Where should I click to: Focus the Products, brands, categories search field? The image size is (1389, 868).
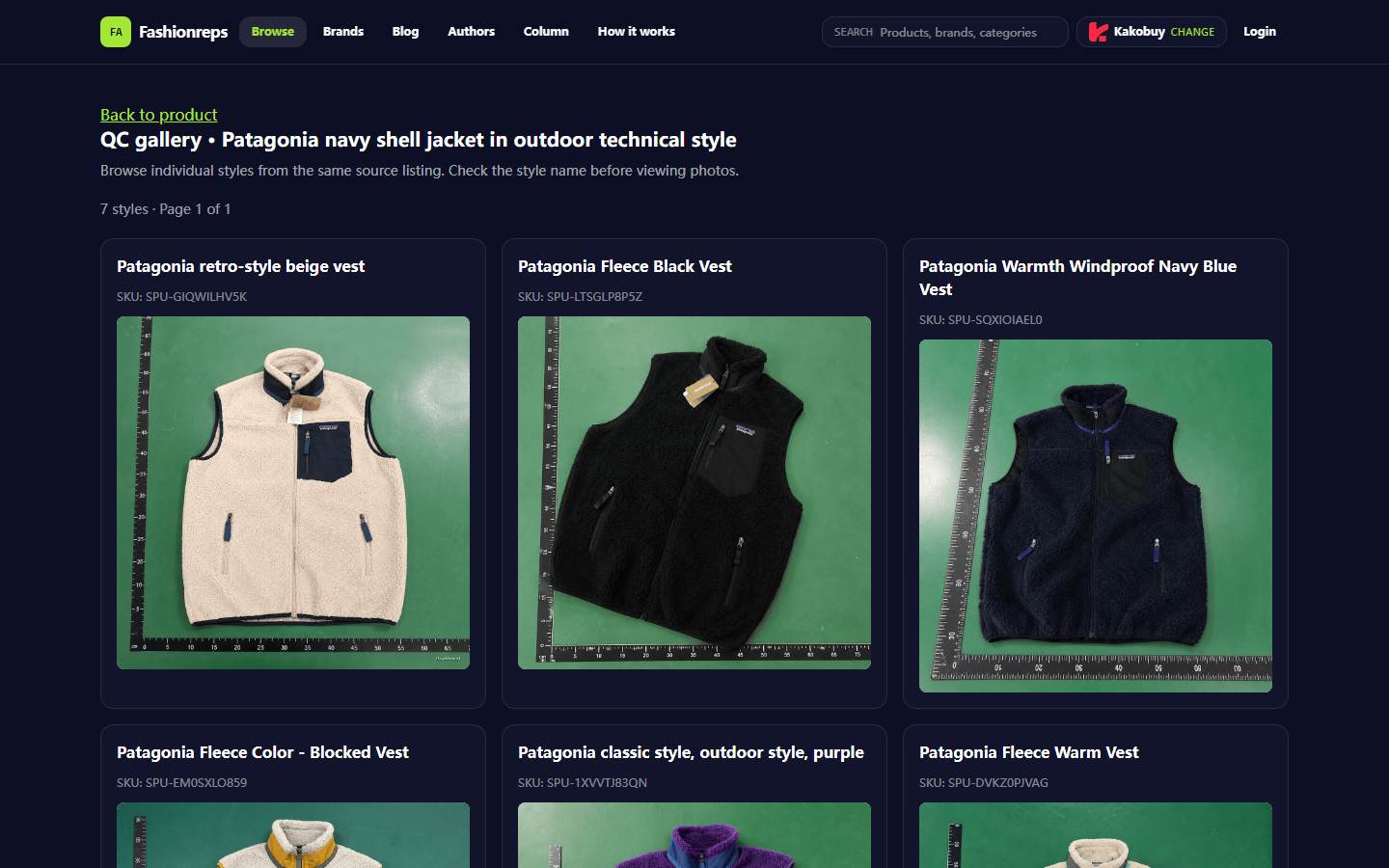[x=945, y=32]
